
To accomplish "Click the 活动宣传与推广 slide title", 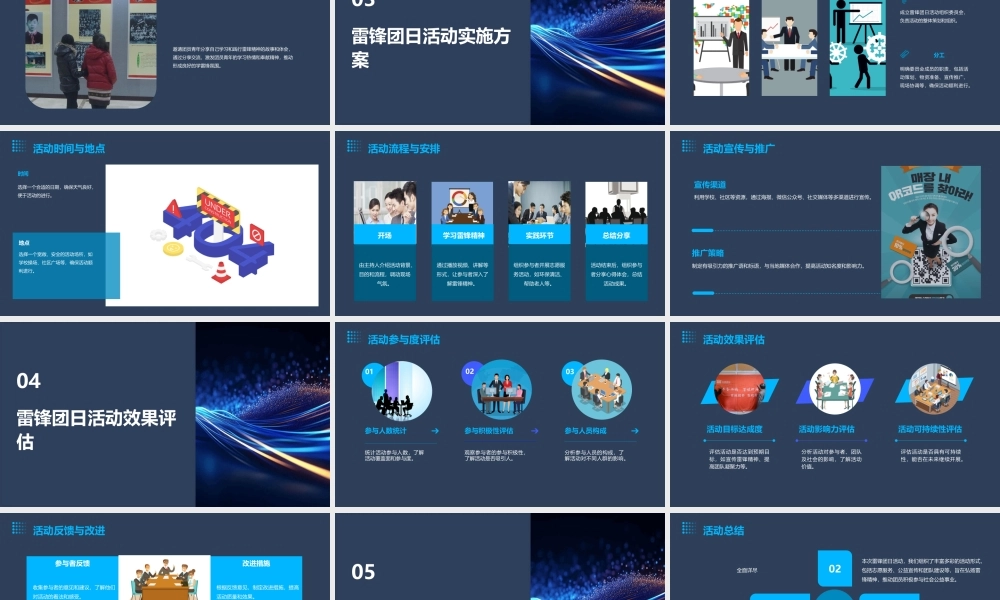I will pos(739,149).
